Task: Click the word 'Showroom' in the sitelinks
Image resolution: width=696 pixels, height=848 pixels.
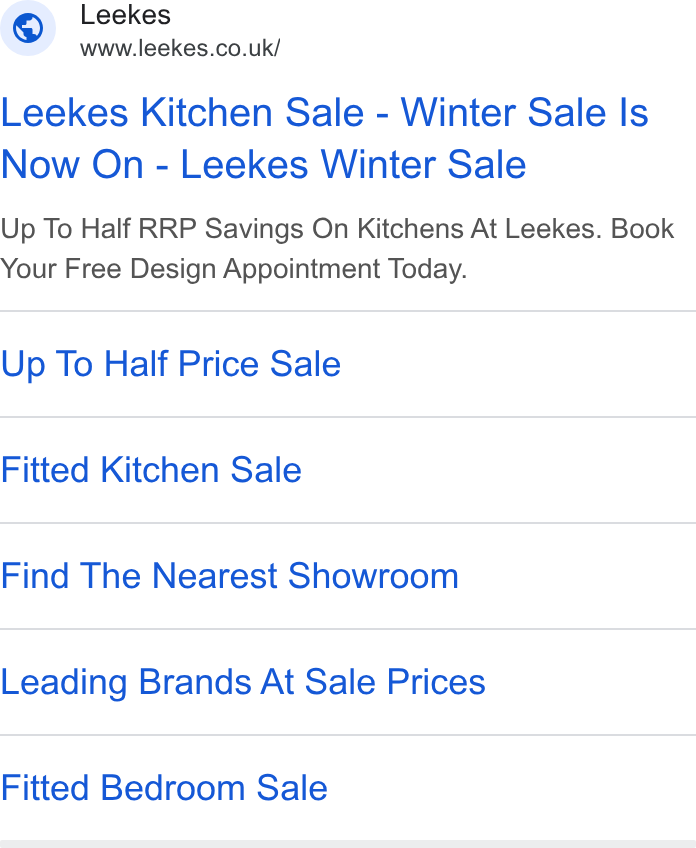Action: click(x=373, y=575)
